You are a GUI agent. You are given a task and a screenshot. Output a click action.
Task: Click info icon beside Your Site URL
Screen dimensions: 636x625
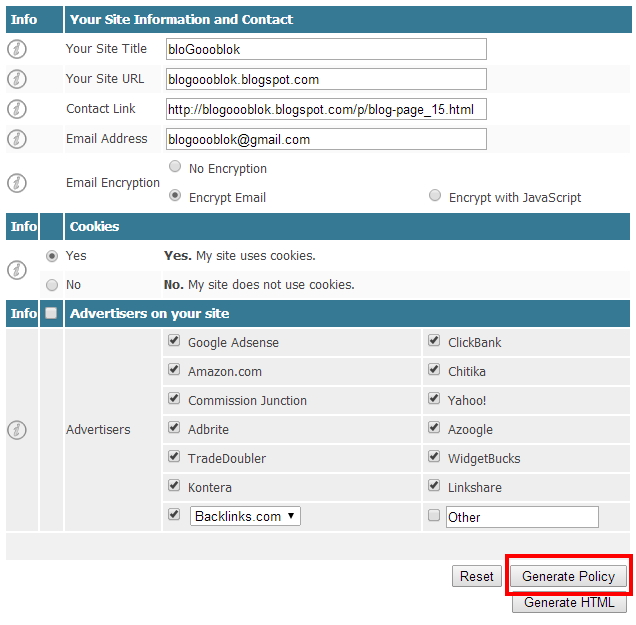[17, 79]
